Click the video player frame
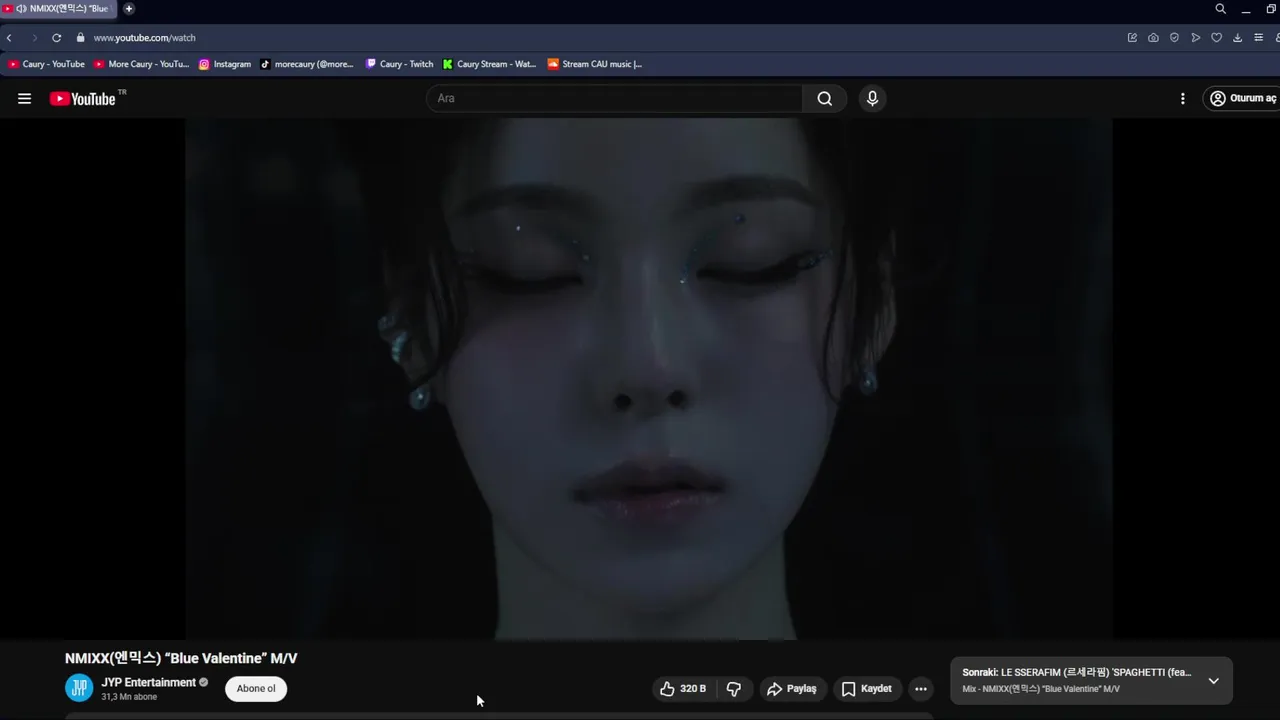 tap(648, 378)
